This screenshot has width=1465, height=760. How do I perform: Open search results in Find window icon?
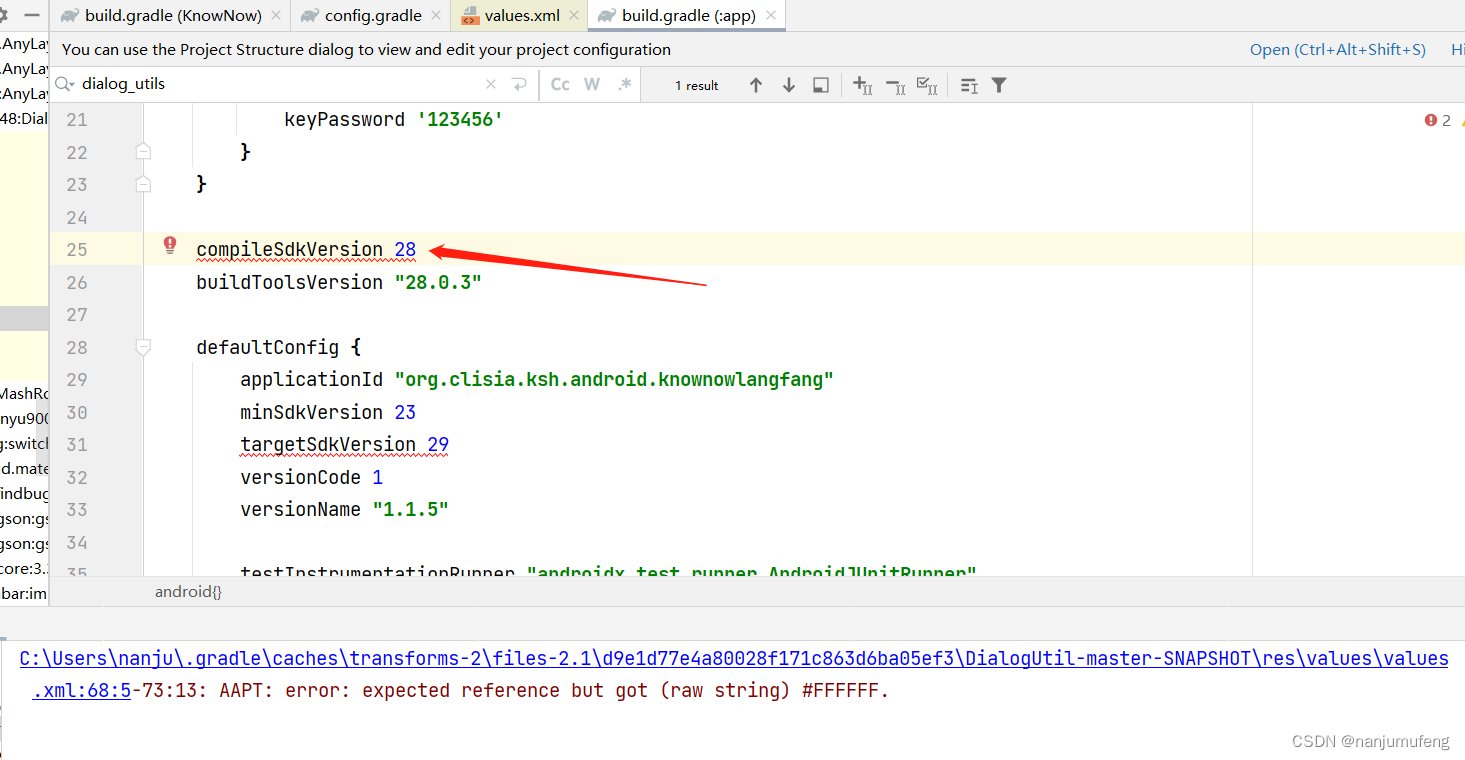(968, 85)
